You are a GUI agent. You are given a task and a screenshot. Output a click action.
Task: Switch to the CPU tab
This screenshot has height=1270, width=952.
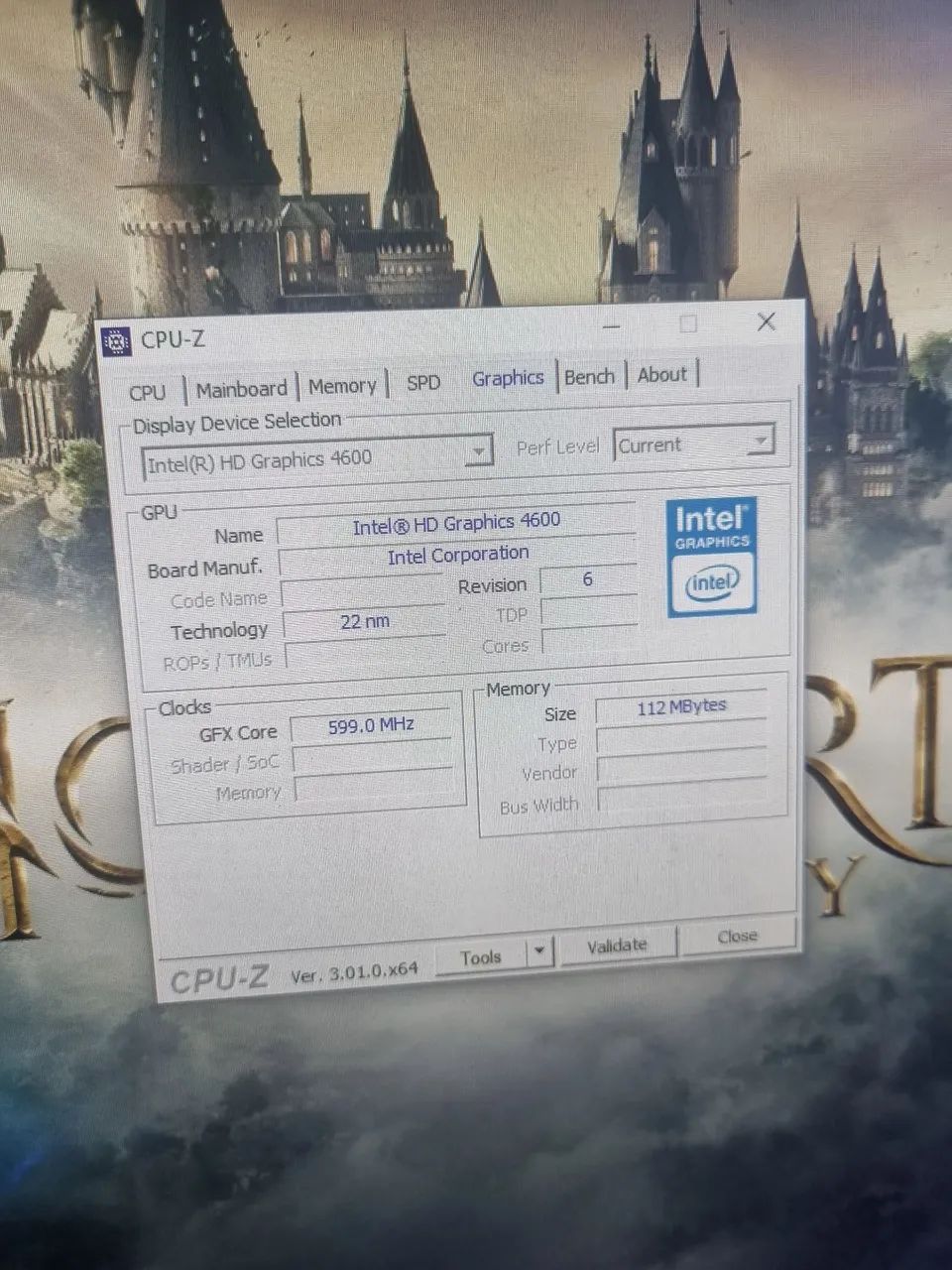(148, 392)
